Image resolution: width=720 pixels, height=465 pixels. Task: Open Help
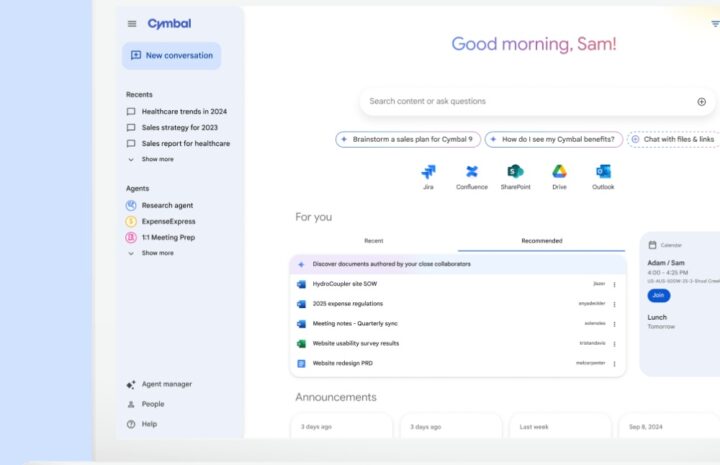pyautogui.click(x=142, y=424)
